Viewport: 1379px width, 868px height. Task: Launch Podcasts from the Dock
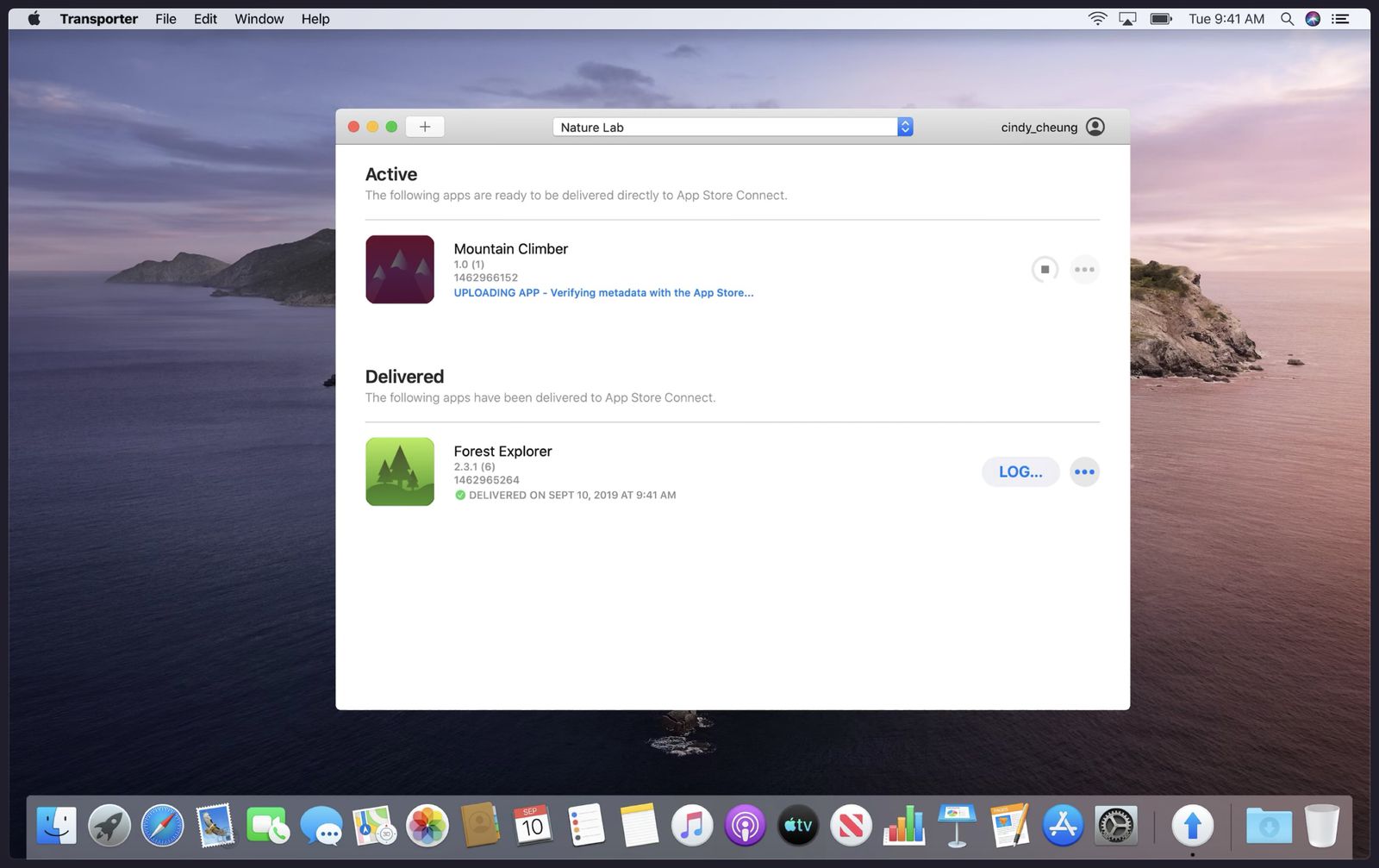pos(744,825)
